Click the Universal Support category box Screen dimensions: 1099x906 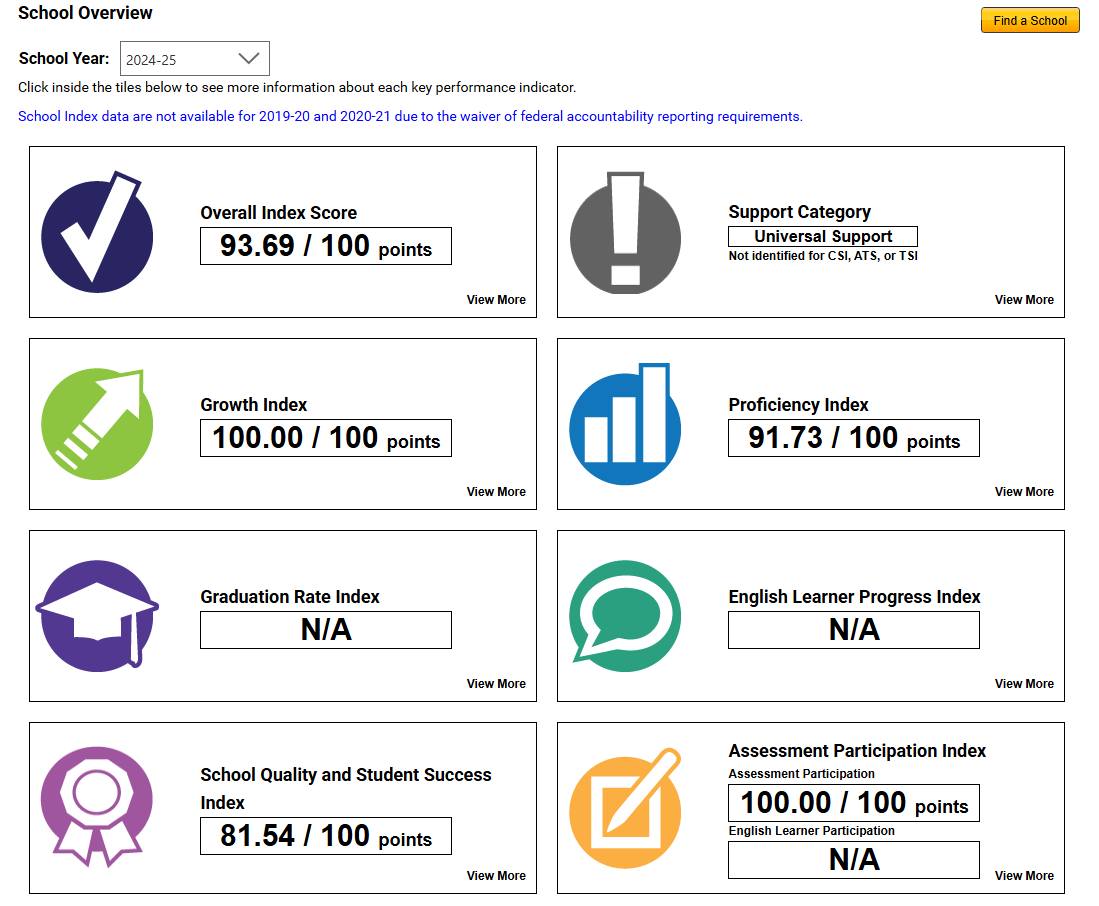point(823,236)
